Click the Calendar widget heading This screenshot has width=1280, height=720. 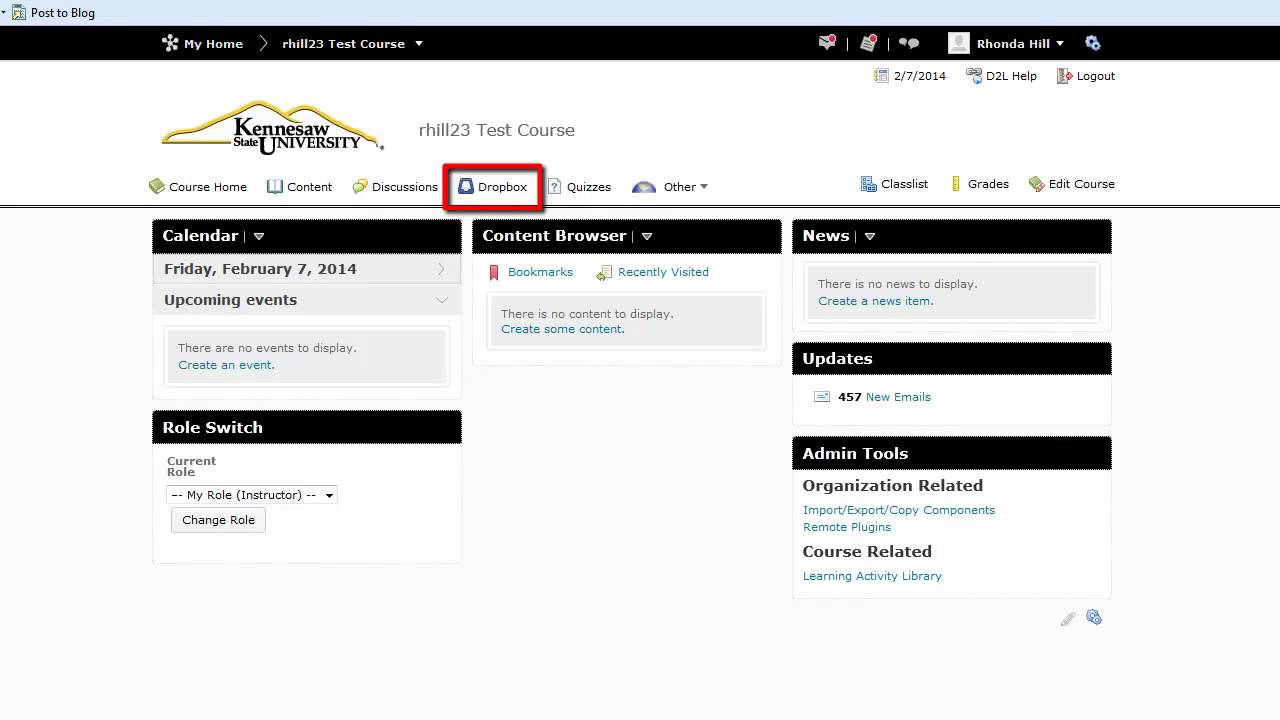click(x=200, y=236)
